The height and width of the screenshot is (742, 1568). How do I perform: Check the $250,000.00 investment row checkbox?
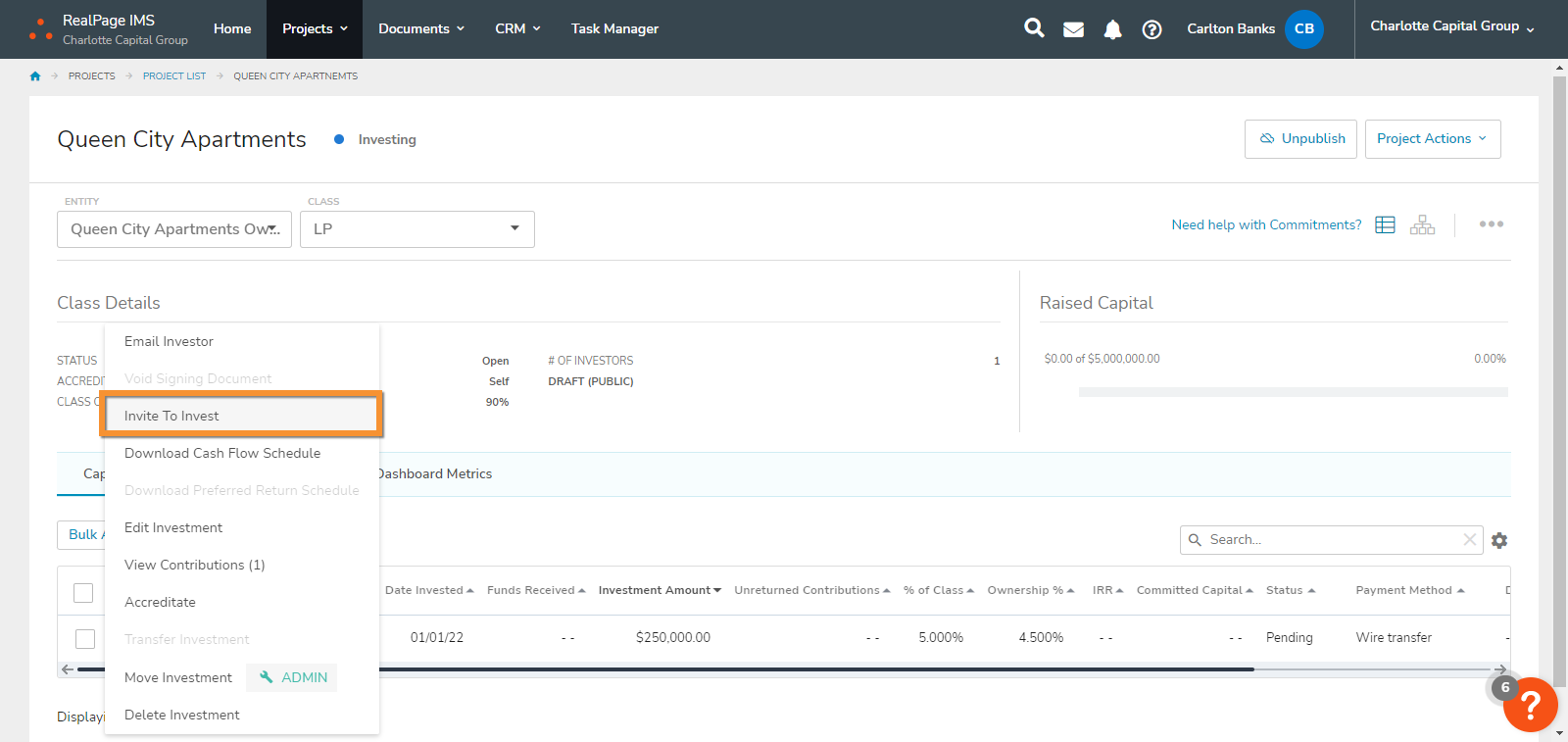tap(85, 638)
